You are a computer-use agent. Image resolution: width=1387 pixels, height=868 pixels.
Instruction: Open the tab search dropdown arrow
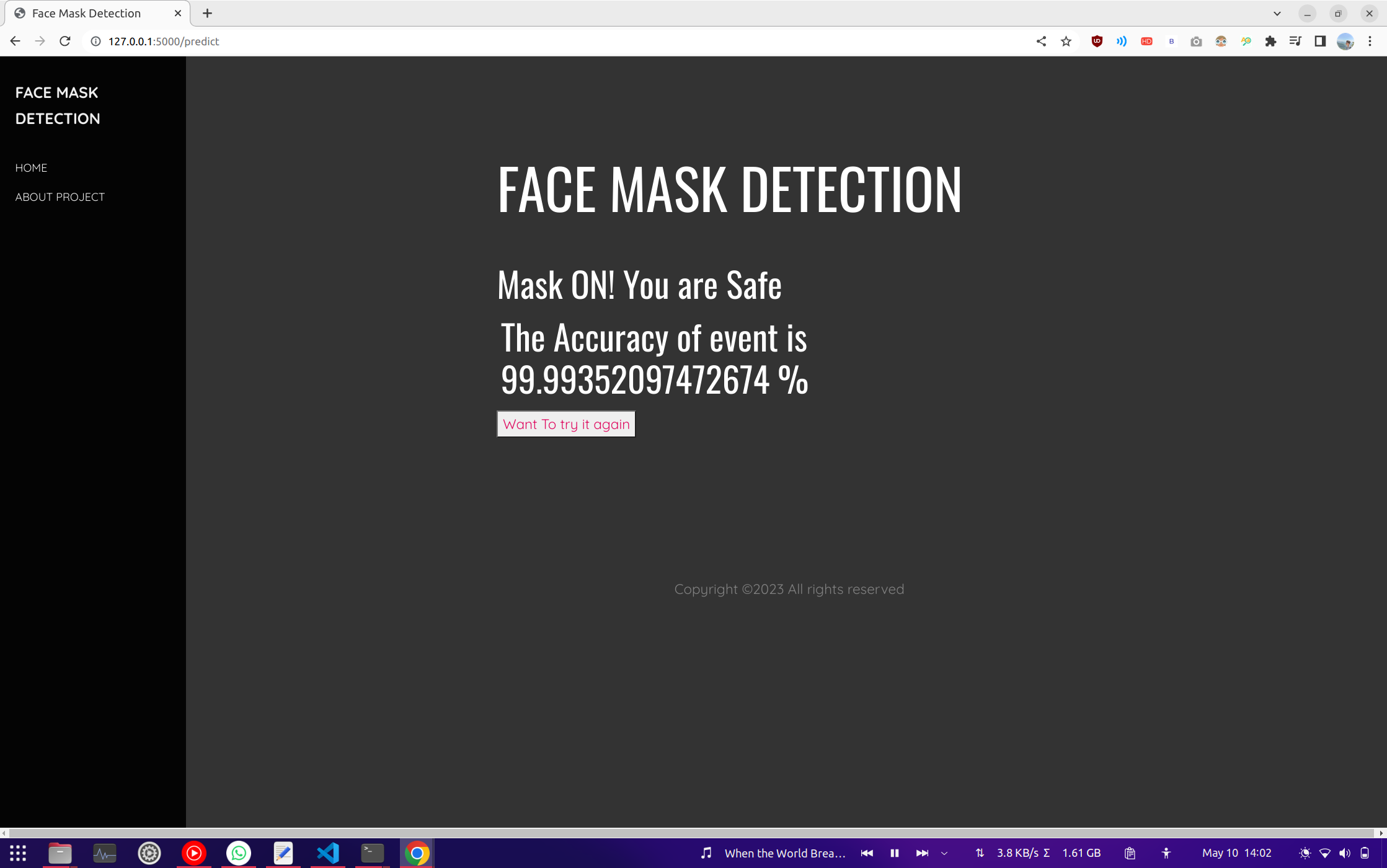(x=1277, y=13)
